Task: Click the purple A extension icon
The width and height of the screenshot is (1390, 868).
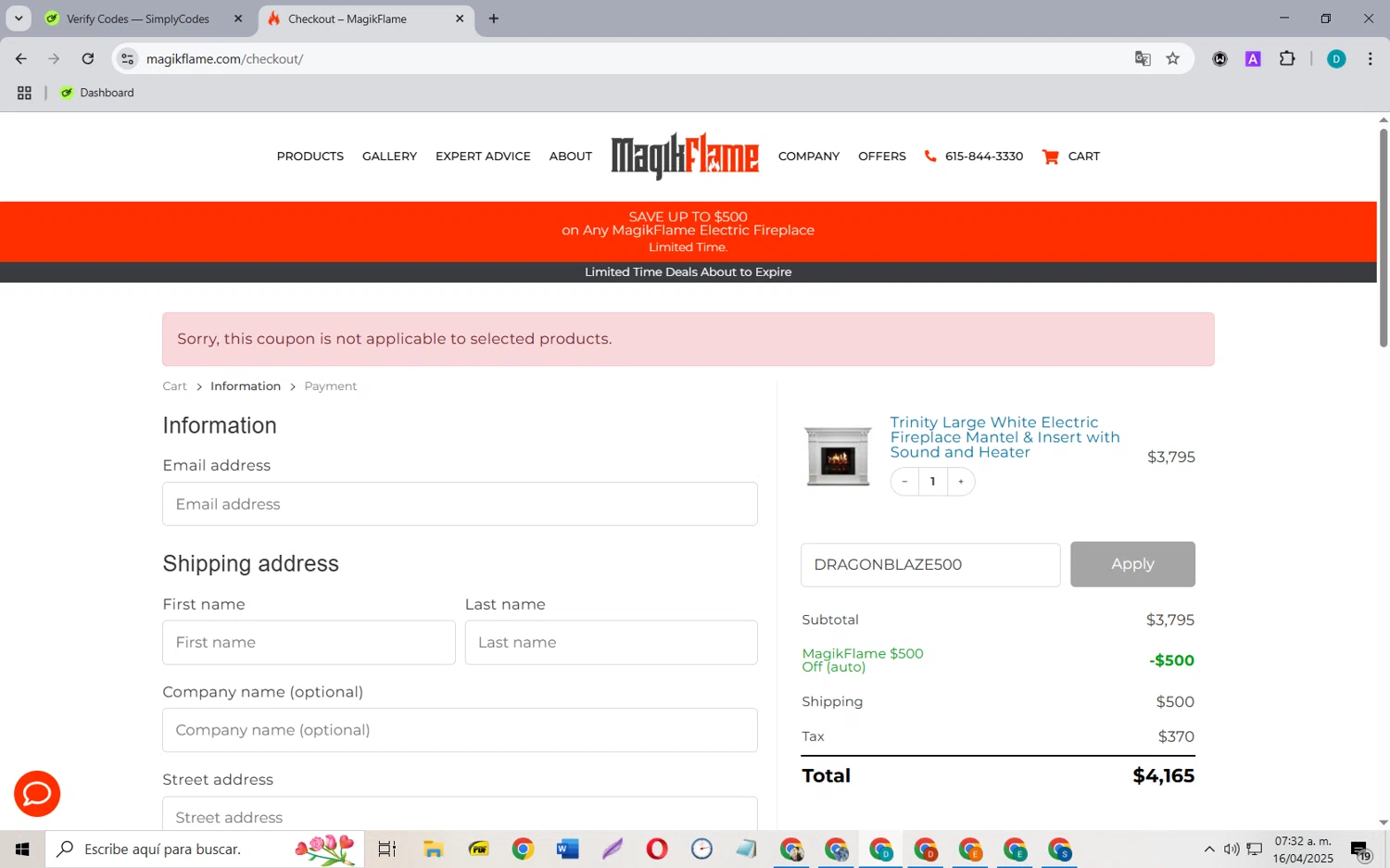Action: click(x=1253, y=58)
